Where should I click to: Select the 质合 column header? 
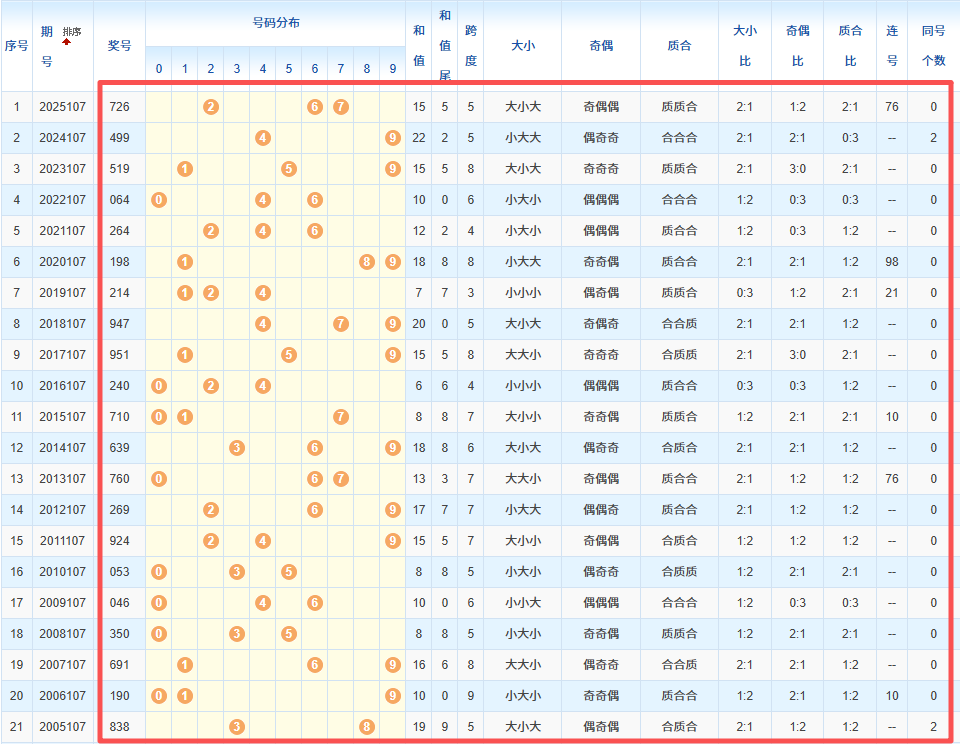[679, 45]
